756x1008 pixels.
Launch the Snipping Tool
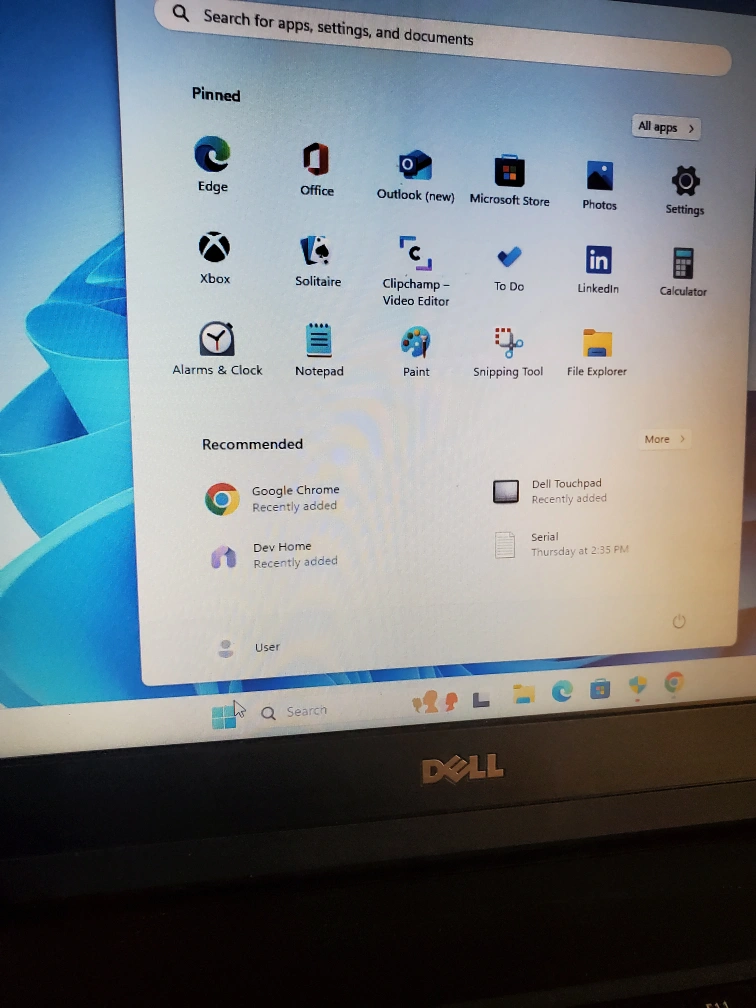click(x=508, y=345)
